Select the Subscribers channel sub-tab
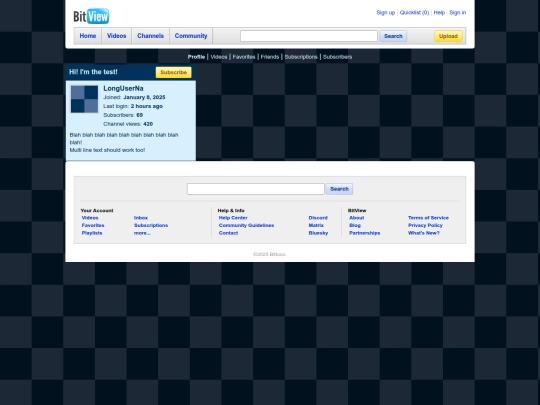Image resolution: width=540 pixels, height=405 pixels. pyautogui.click(x=338, y=57)
